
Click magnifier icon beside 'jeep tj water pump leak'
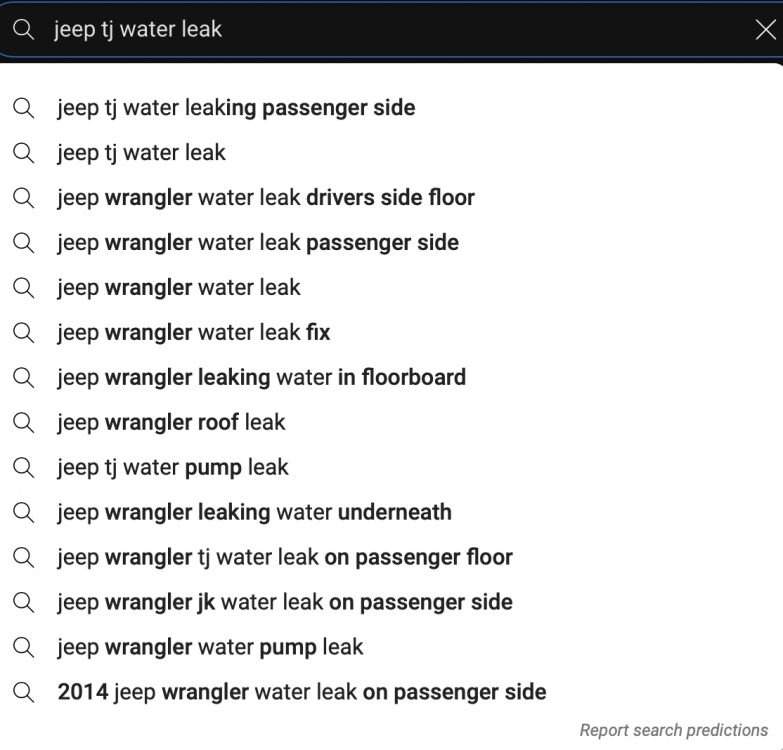23,467
